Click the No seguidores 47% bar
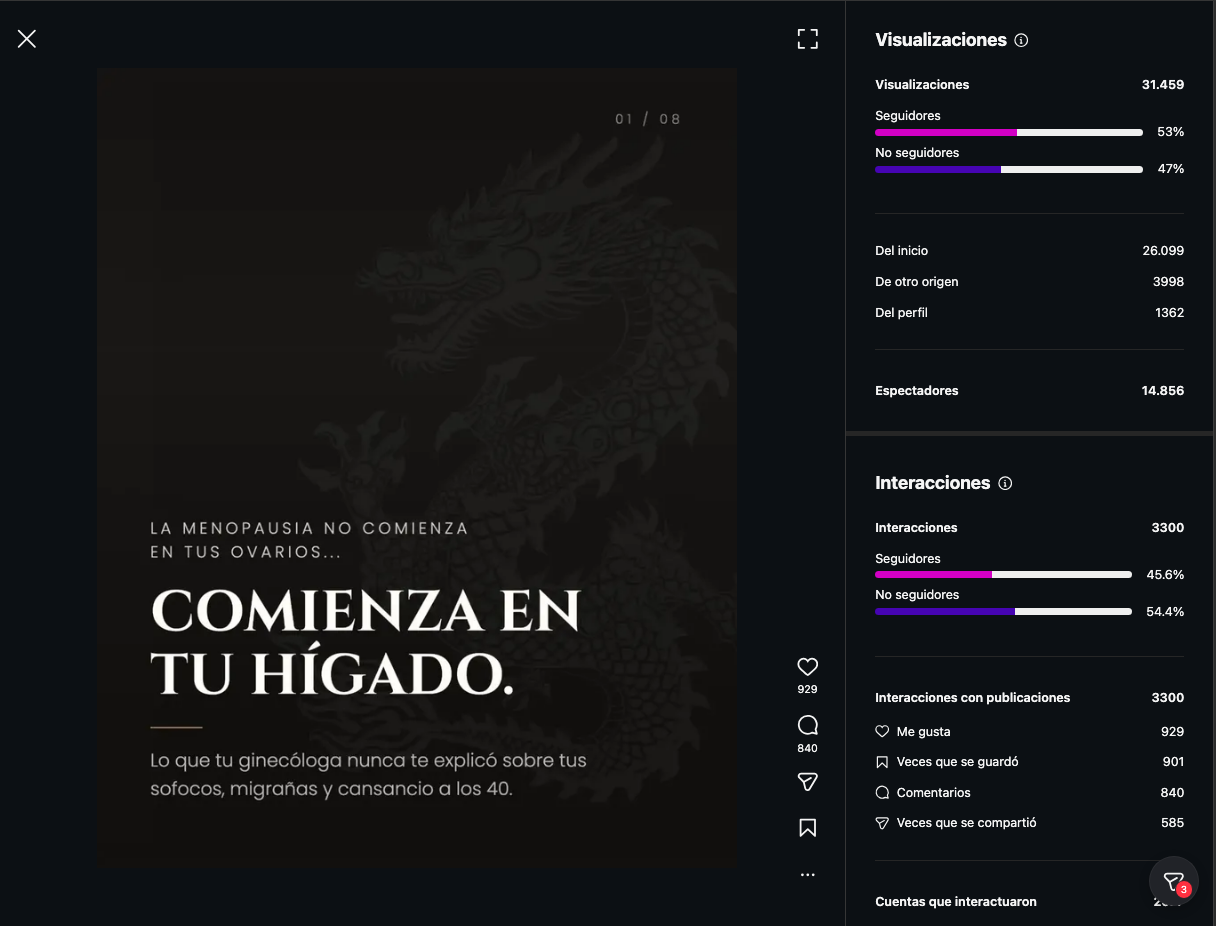This screenshot has height=926, width=1216. click(x=1009, y=169)
